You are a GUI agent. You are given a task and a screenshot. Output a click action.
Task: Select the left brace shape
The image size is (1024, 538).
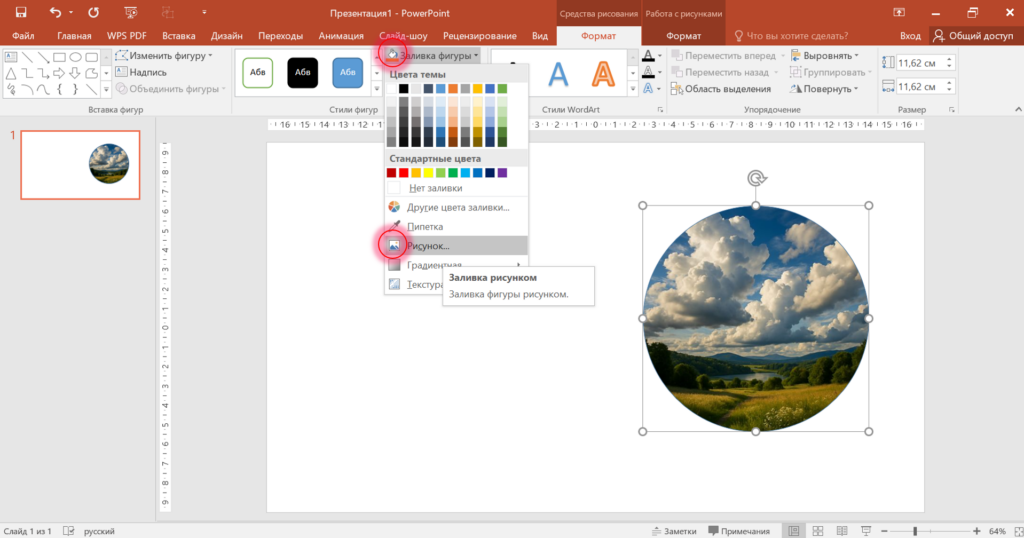59,89
